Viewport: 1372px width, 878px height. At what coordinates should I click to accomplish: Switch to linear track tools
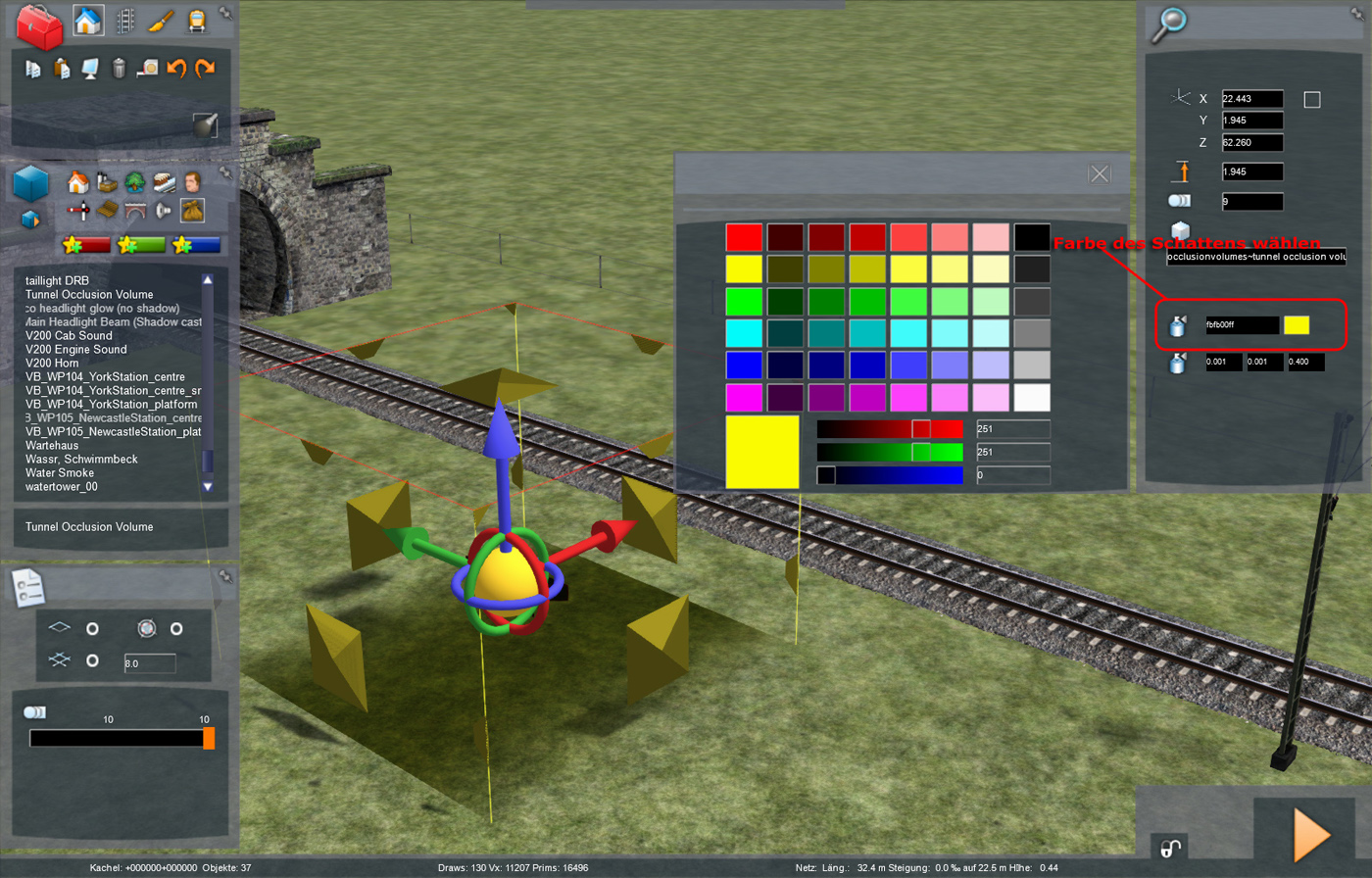coord(124,21)
